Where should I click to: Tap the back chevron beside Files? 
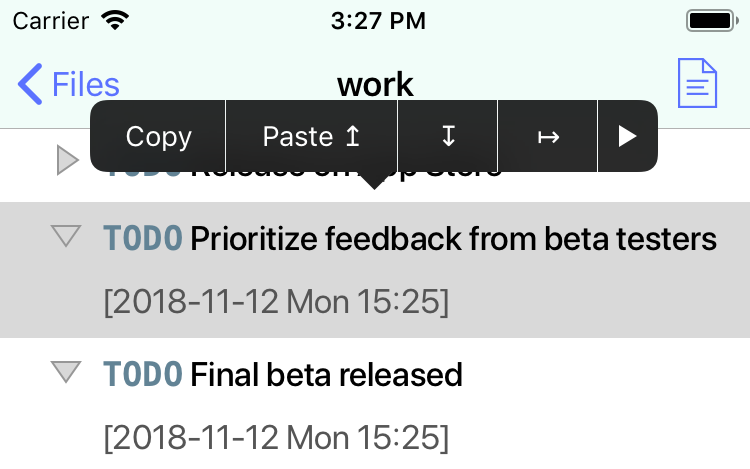coord(30,84)
